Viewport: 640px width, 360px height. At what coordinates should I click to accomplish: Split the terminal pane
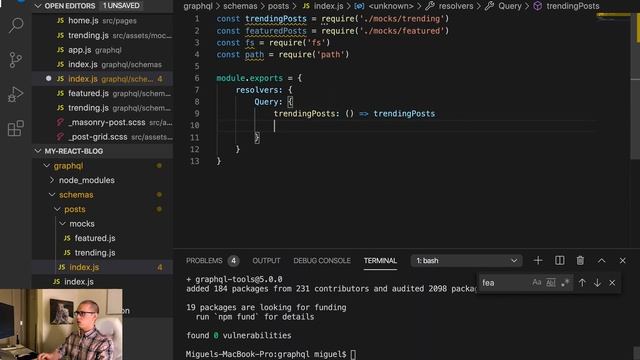560,260
